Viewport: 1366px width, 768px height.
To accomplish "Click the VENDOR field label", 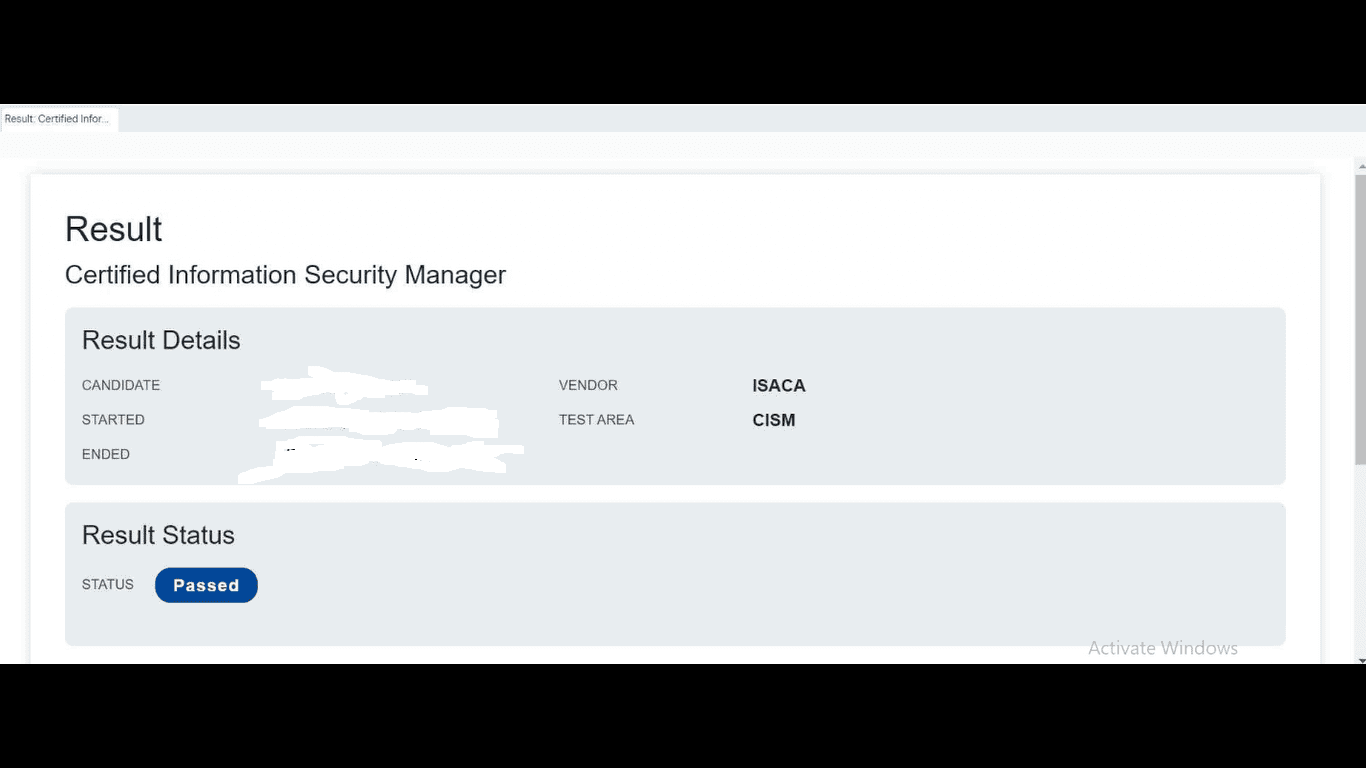I will pos(588,386).
